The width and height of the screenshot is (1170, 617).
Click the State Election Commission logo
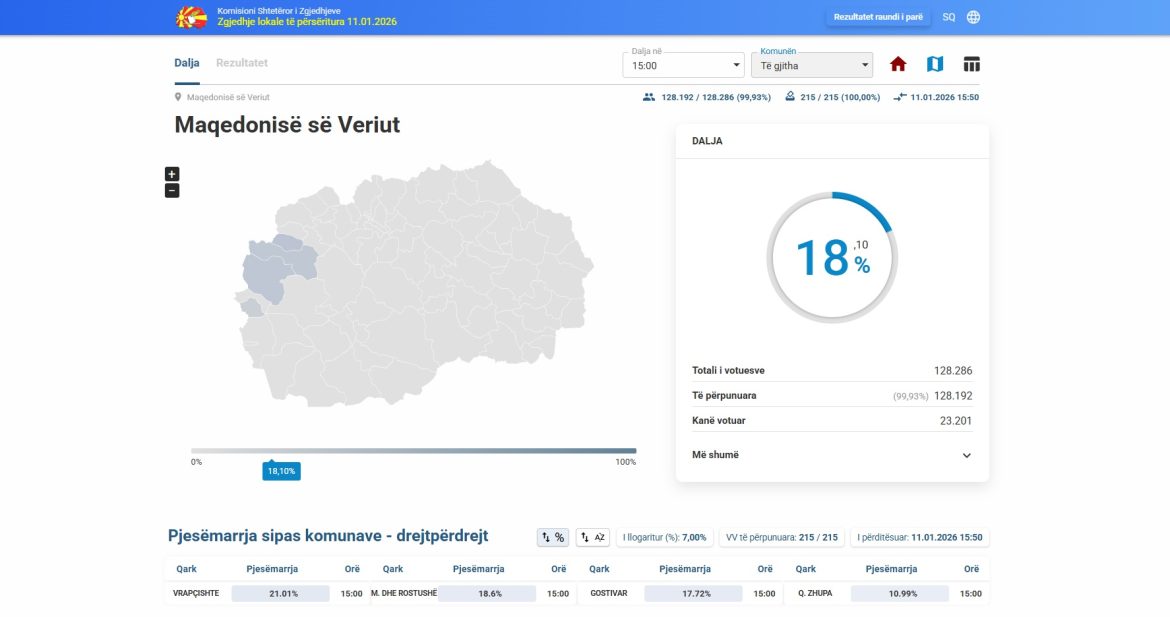[x=191, y=17]
